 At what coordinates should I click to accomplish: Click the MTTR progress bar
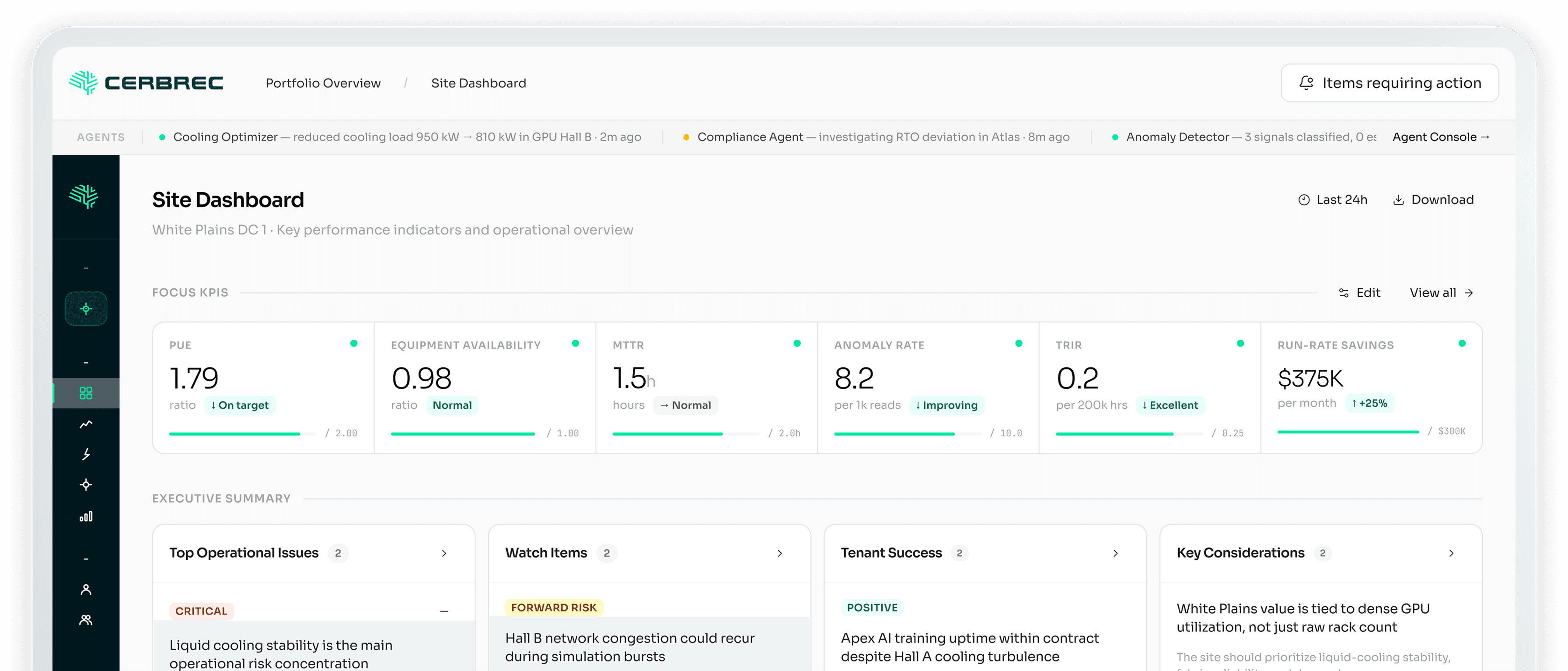[x=686, y=433]
